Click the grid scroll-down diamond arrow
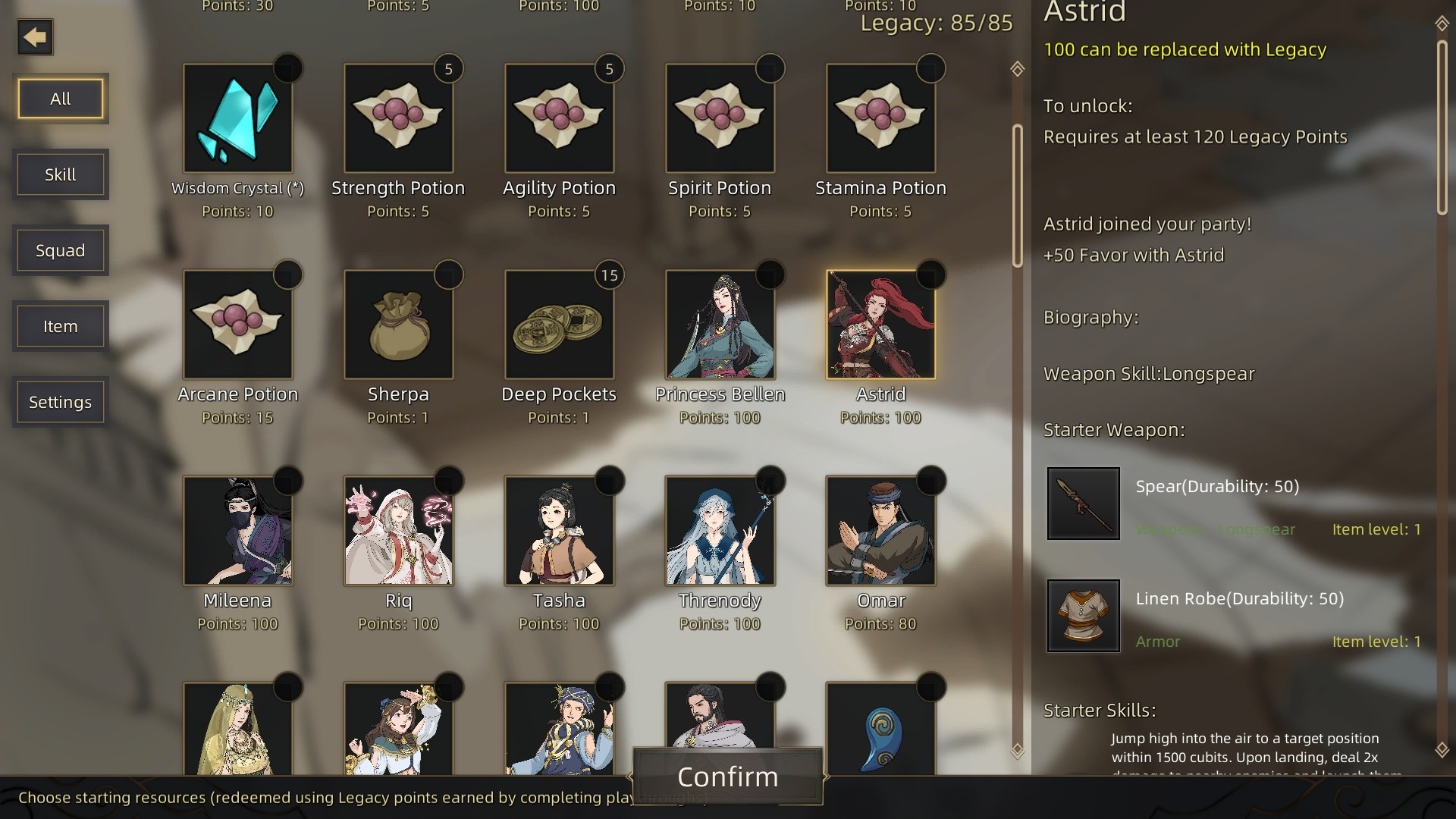1456x819 pixels. (x=1018, y=751)
